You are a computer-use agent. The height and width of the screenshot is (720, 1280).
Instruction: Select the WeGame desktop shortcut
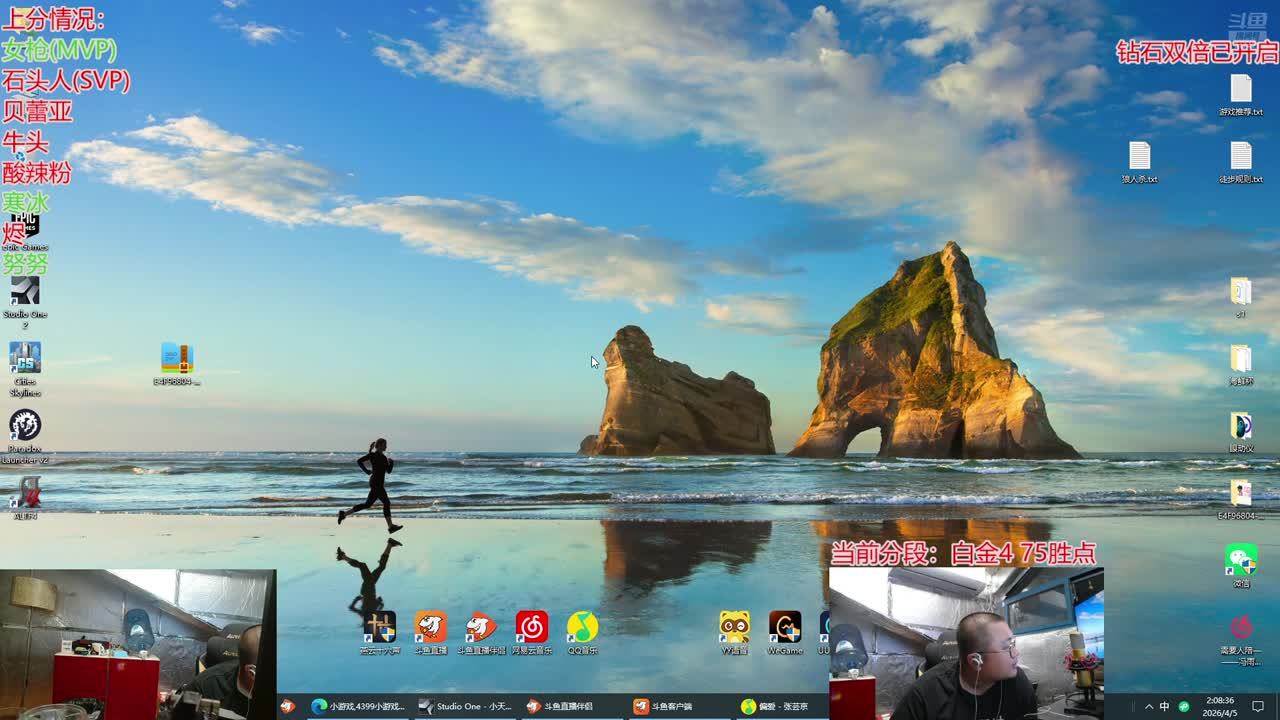pos(785,628)
